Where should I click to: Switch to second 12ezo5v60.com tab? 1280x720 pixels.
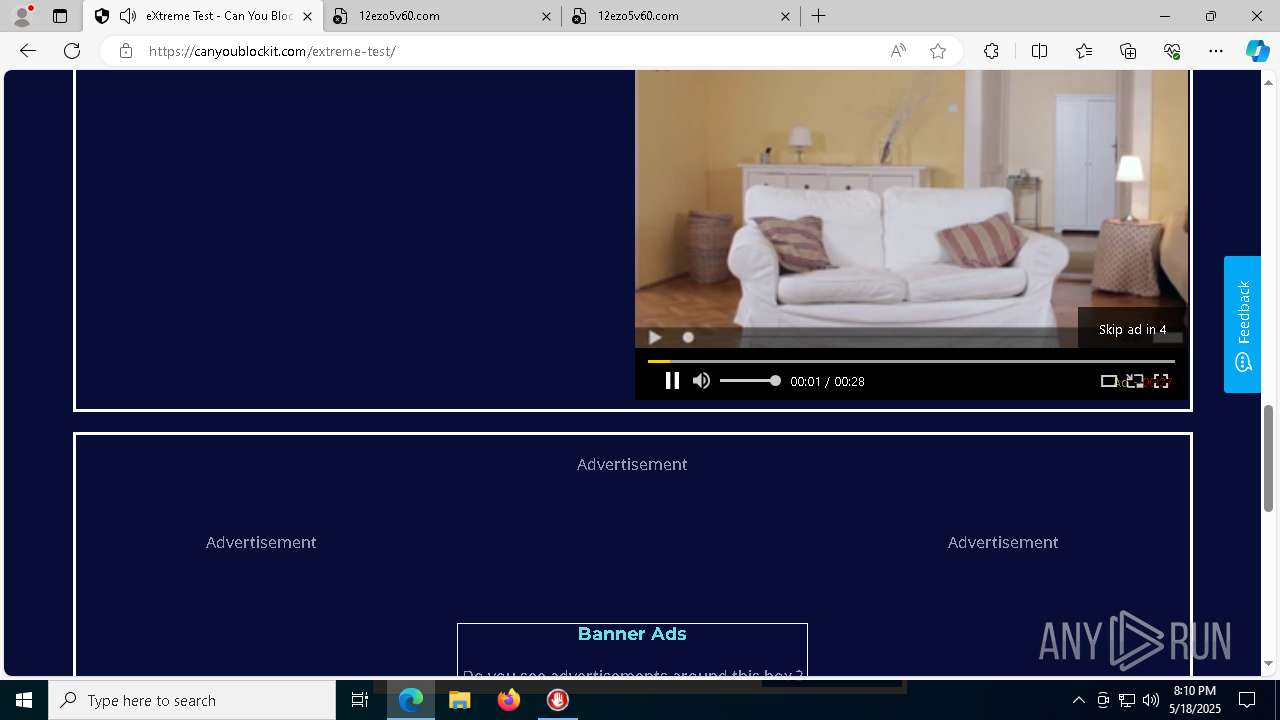click(682, 16)
